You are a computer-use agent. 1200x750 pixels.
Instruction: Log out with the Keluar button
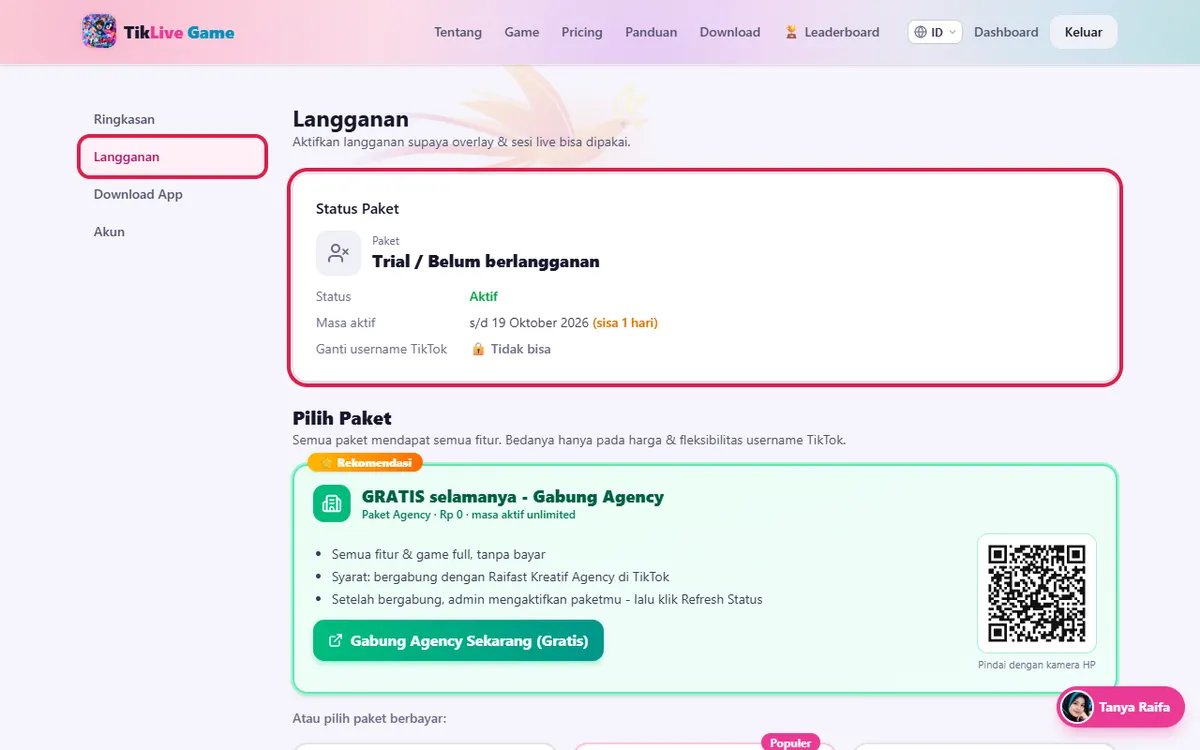[1083, 32]
